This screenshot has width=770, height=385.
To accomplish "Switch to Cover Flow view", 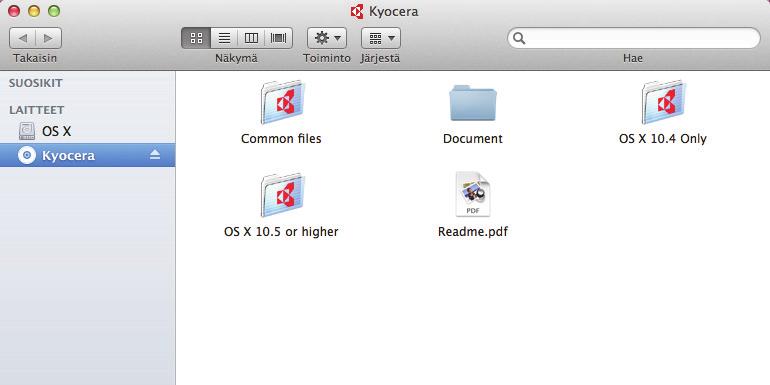I will 278,38.
